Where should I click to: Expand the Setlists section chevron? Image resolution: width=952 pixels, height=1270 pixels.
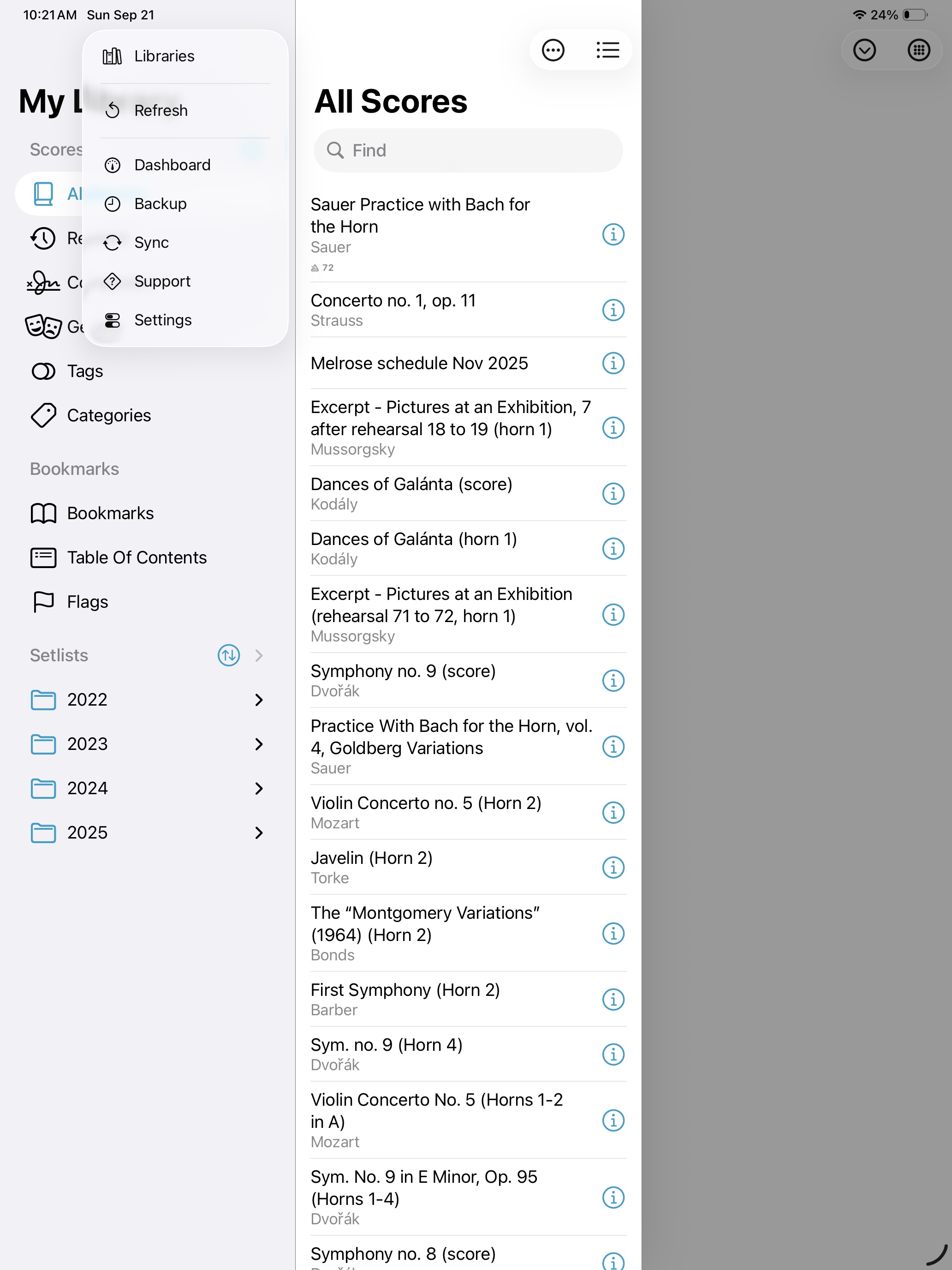tap(259, 655)
